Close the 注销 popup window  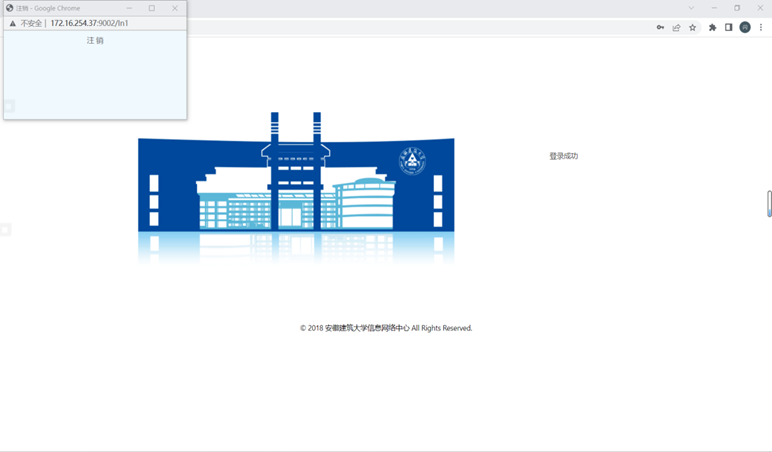(x=175, y=8)
